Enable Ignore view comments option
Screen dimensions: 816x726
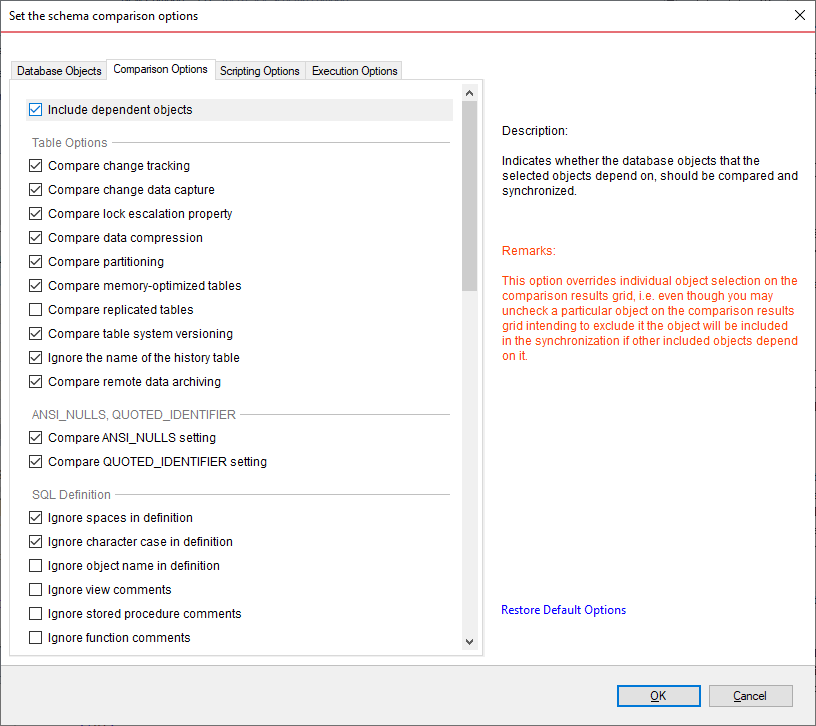[36, 590]
